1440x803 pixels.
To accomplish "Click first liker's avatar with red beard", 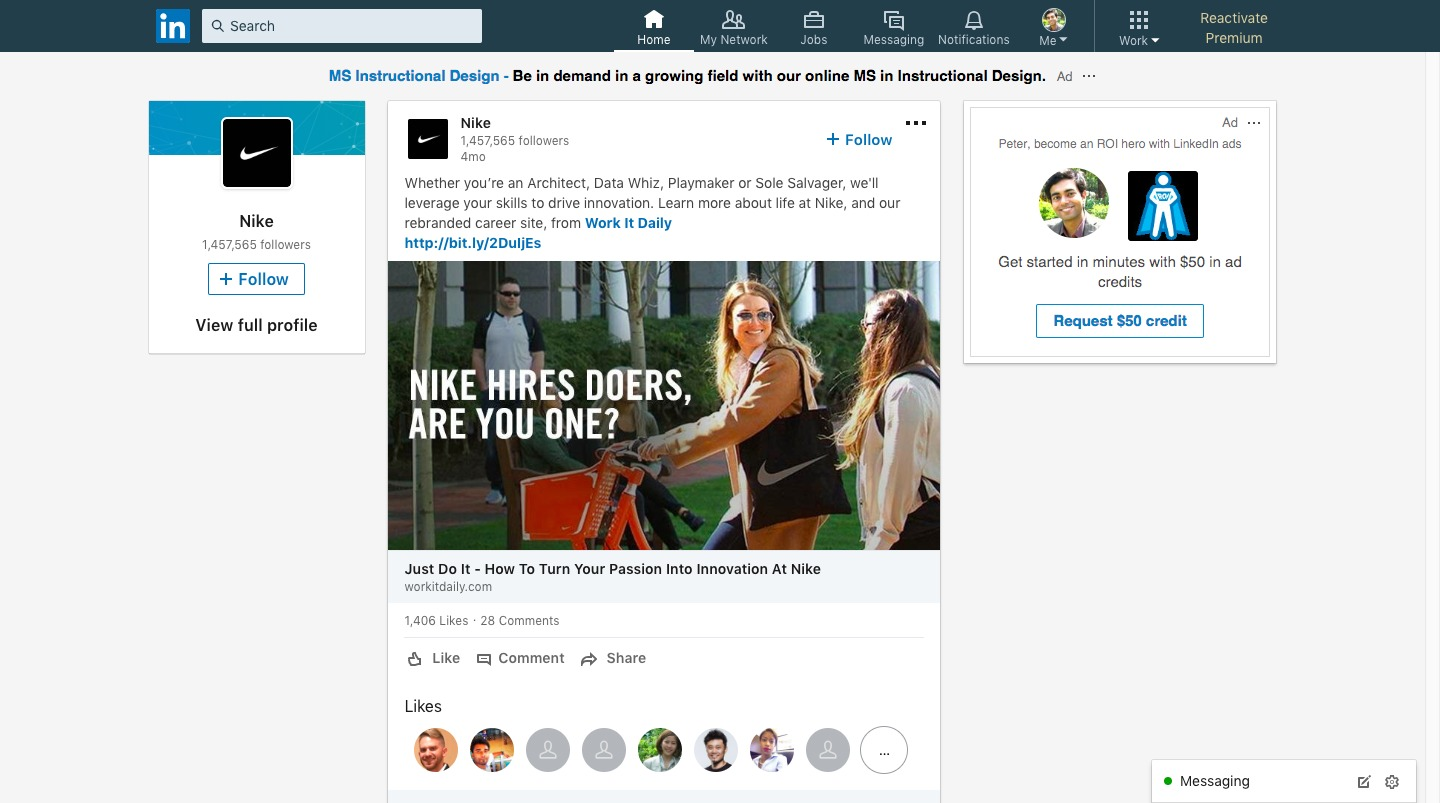I will point(436,750).
